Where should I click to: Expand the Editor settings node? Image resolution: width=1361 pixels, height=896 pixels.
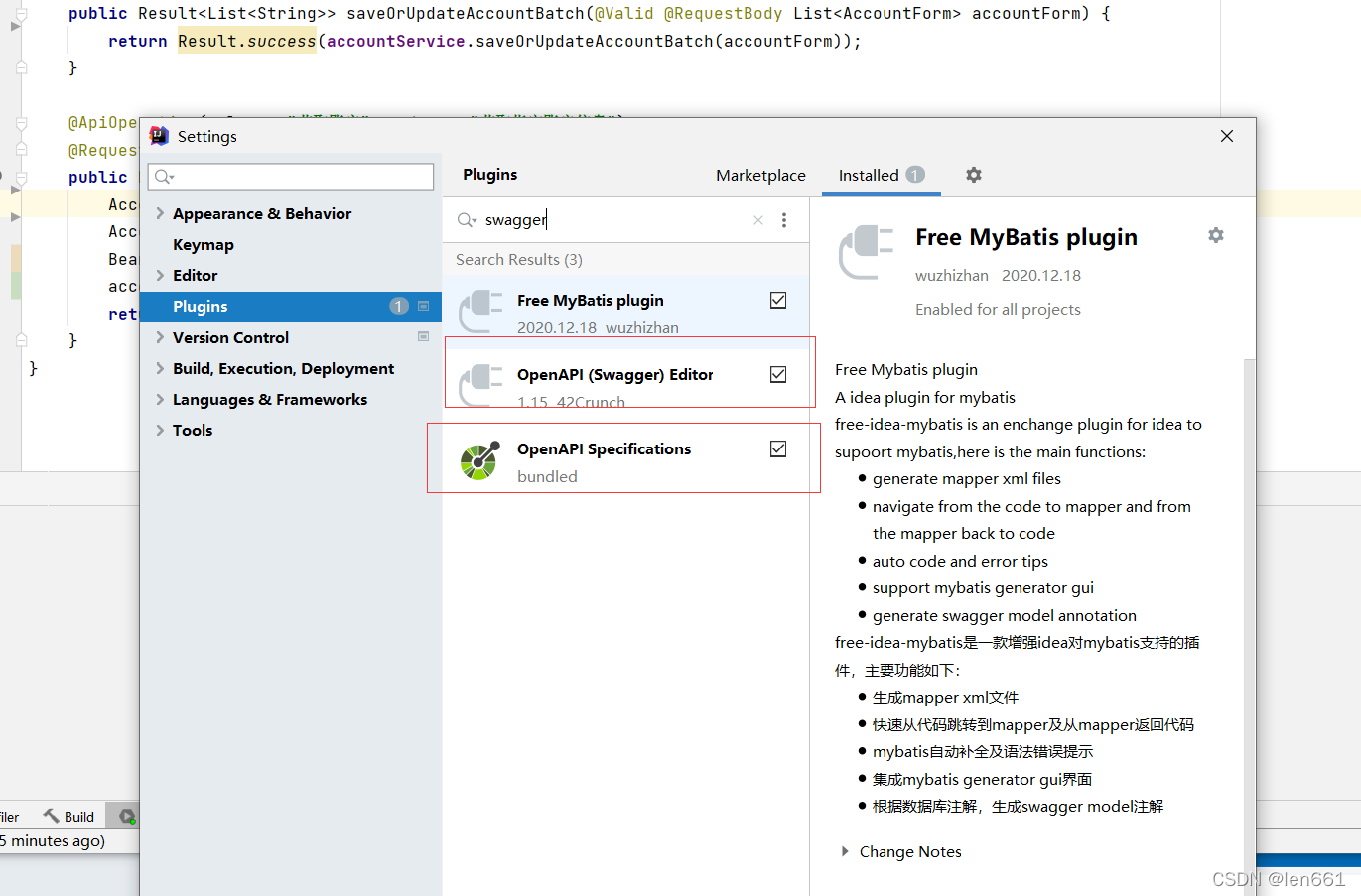click(160, 275)
